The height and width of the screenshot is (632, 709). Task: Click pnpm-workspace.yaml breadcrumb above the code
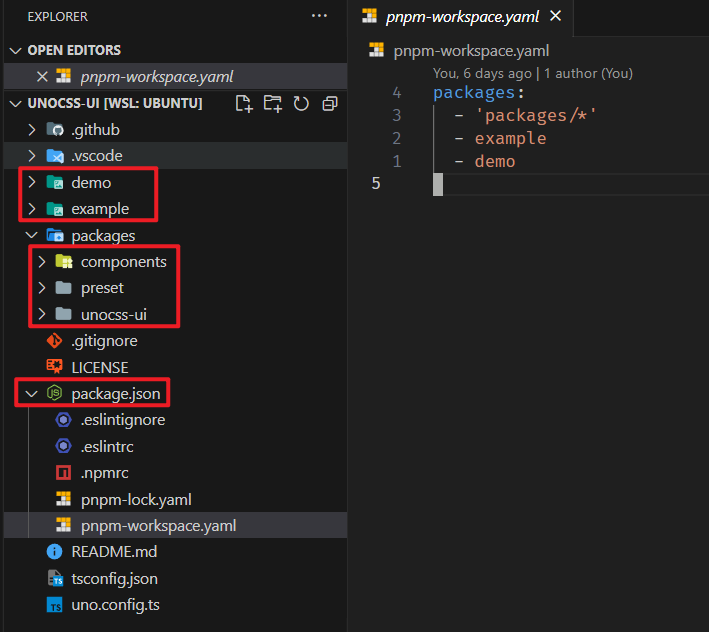[x=471, y=51]
